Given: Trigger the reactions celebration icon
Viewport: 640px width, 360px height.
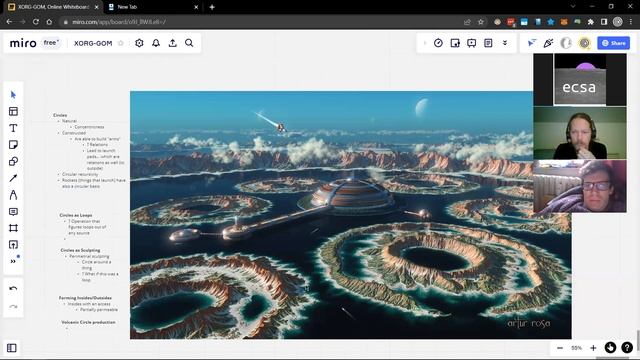Looking at the screenshot, I should [x=548, y=43].
